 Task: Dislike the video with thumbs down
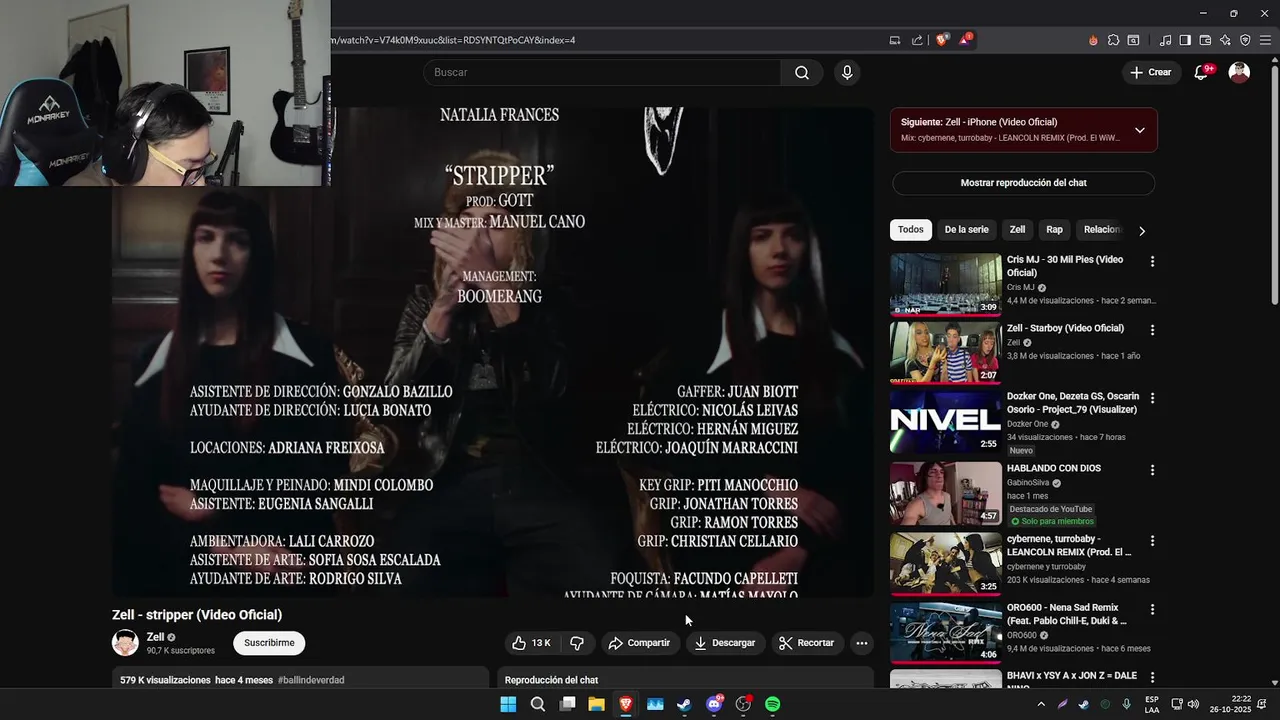577,643
